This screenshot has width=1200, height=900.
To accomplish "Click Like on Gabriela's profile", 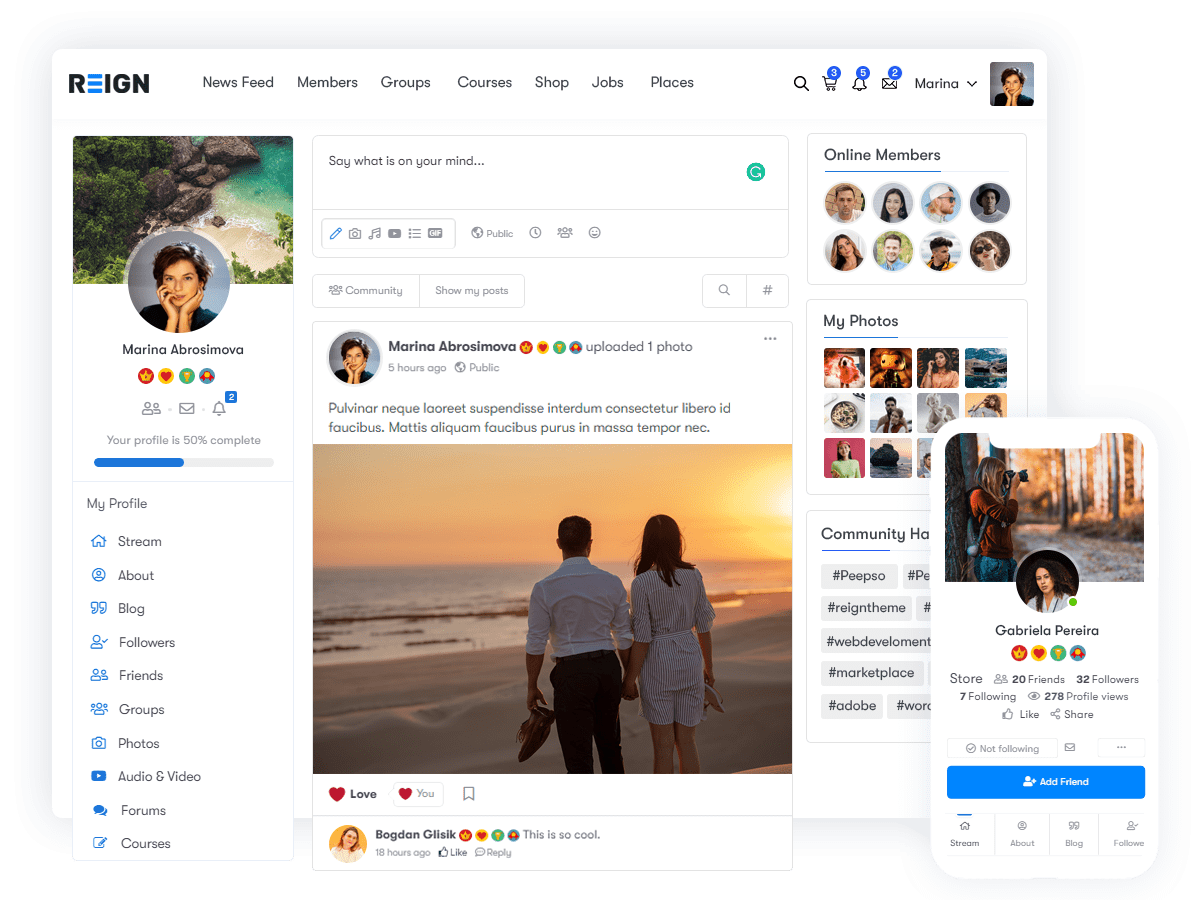I will tap(1021, 715).
